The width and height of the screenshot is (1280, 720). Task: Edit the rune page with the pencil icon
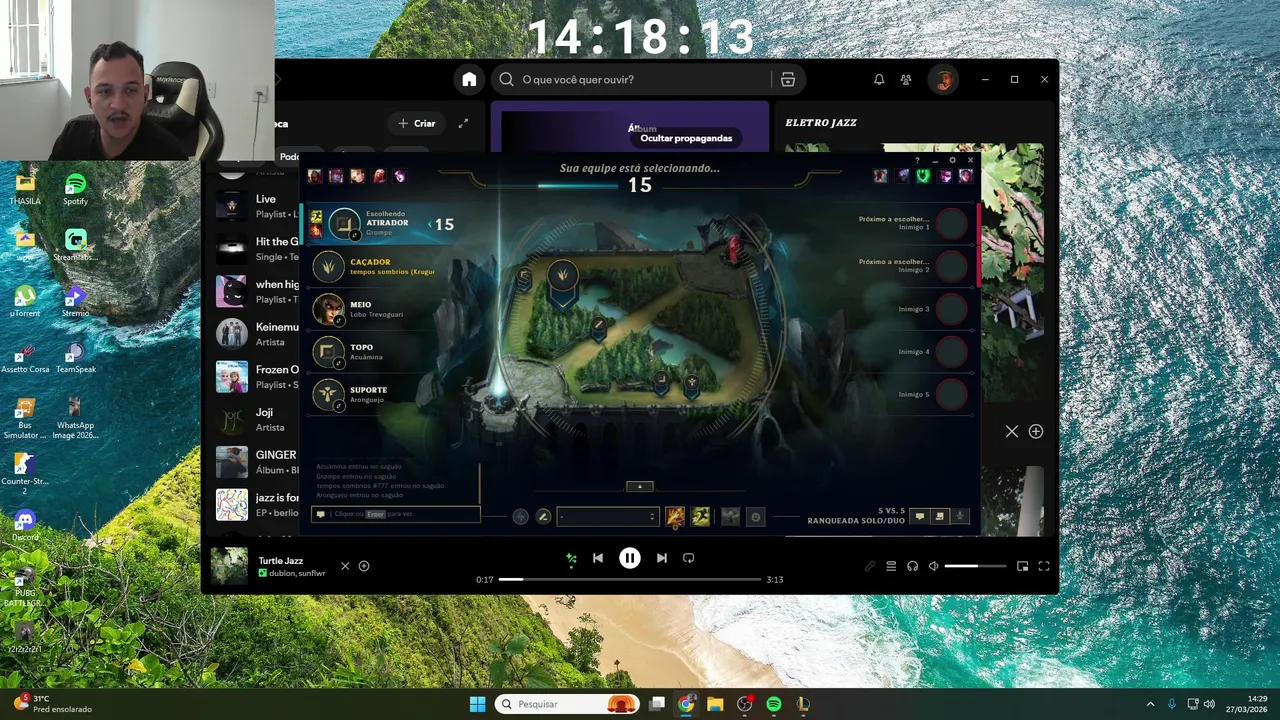click(x=543, y=516)
